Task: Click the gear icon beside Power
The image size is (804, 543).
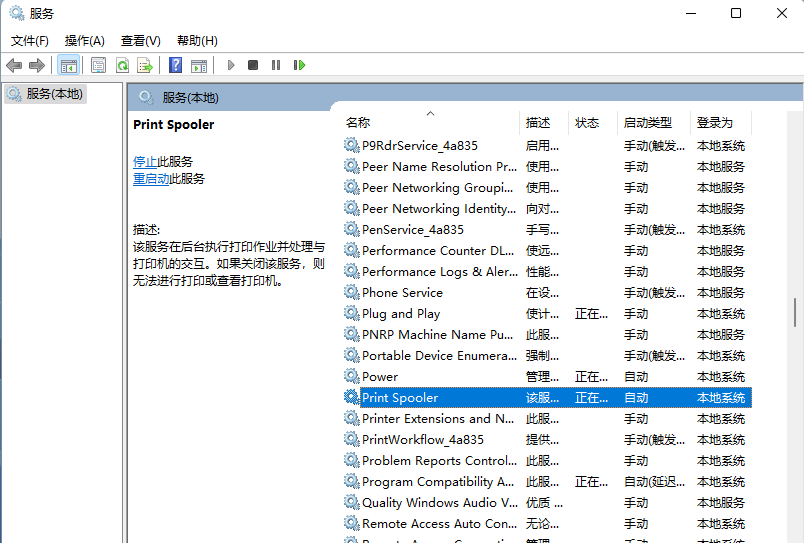Action: click(x=351, y=376)
